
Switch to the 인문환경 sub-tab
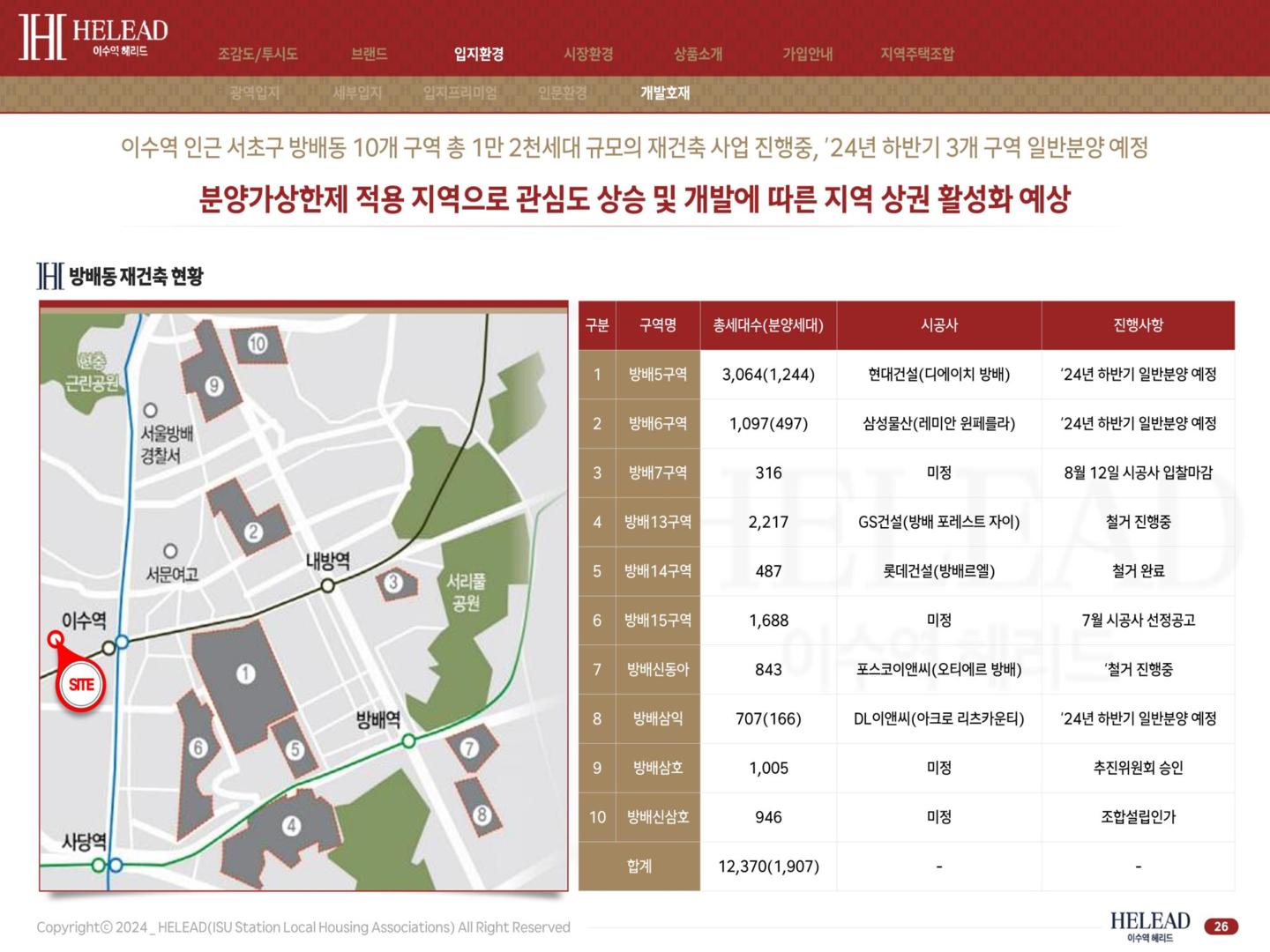coord(563,93)
